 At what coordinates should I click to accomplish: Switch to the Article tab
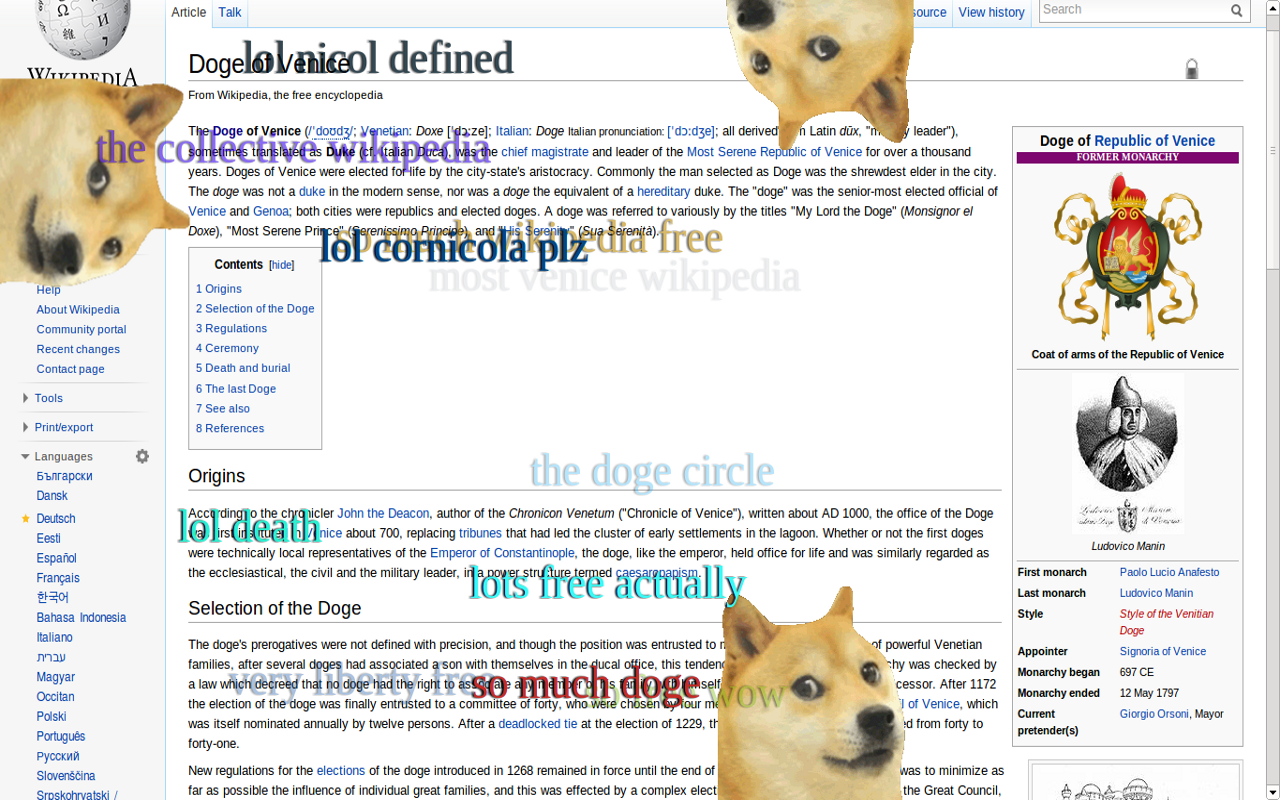pyautogui.click(x=188, y=12)
